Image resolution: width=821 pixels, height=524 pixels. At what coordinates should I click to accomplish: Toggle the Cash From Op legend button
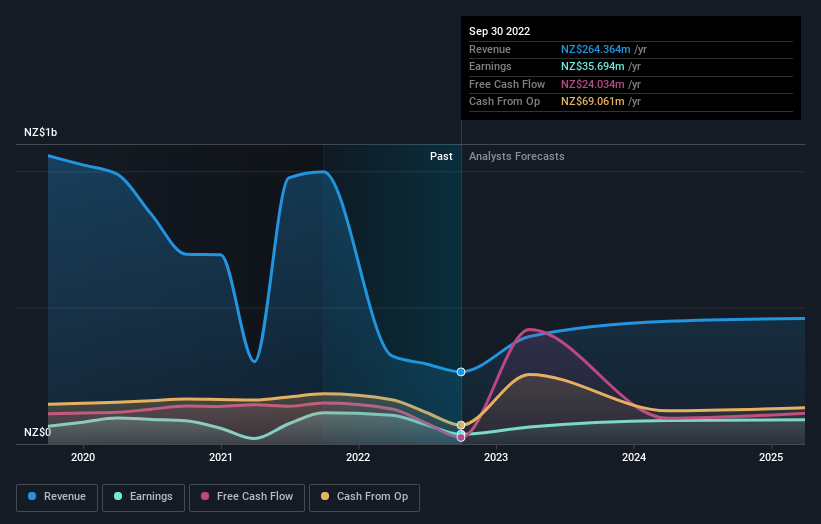click(364, 497)
